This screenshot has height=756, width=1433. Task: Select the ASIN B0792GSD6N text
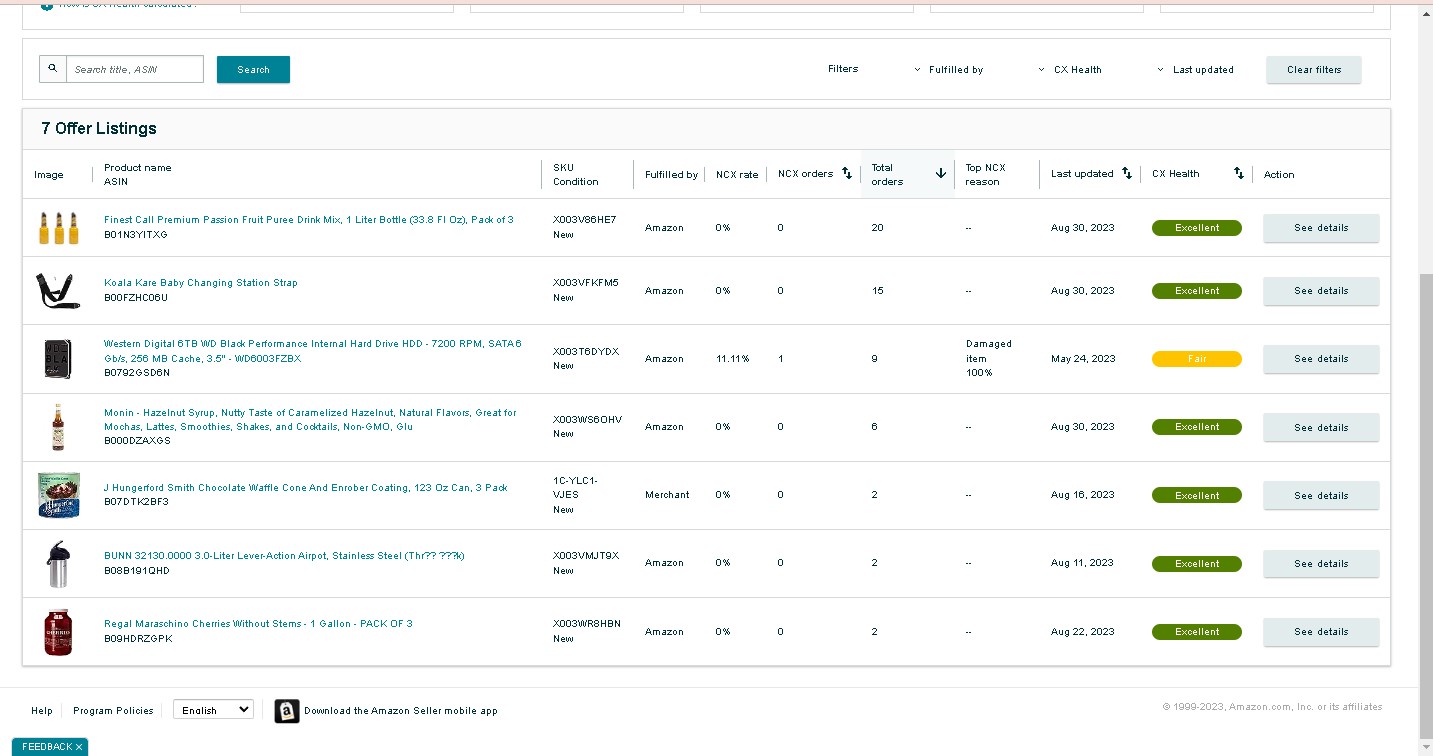137,373
